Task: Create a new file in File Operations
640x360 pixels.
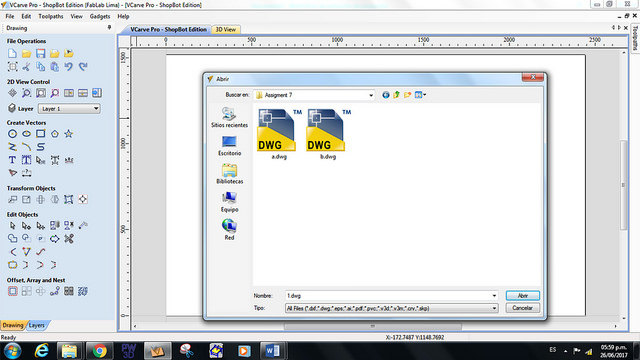Action: pyautogui.click(x=12, y=53)
